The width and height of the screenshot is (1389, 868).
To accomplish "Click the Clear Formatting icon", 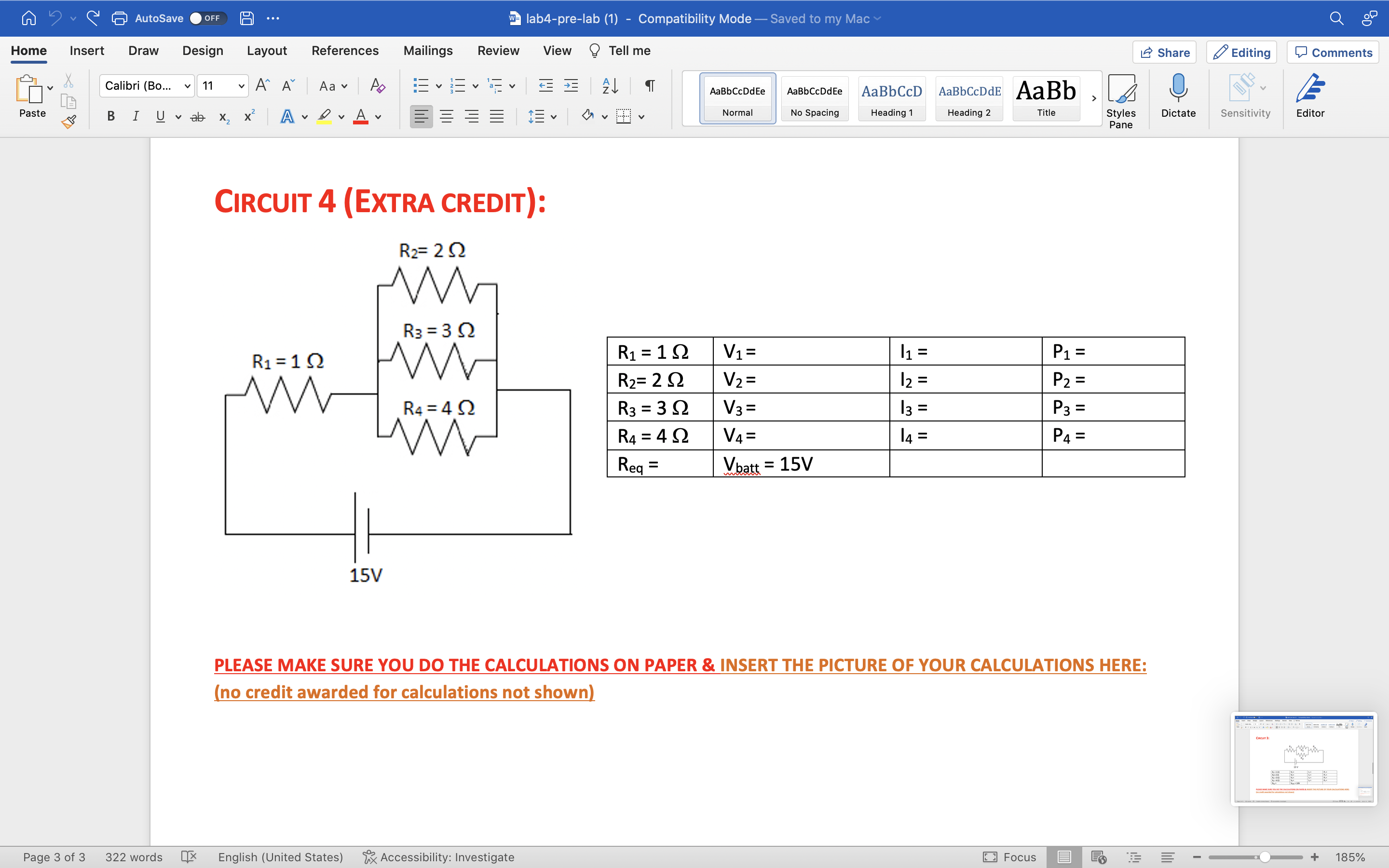I will [x=377, y=85].
